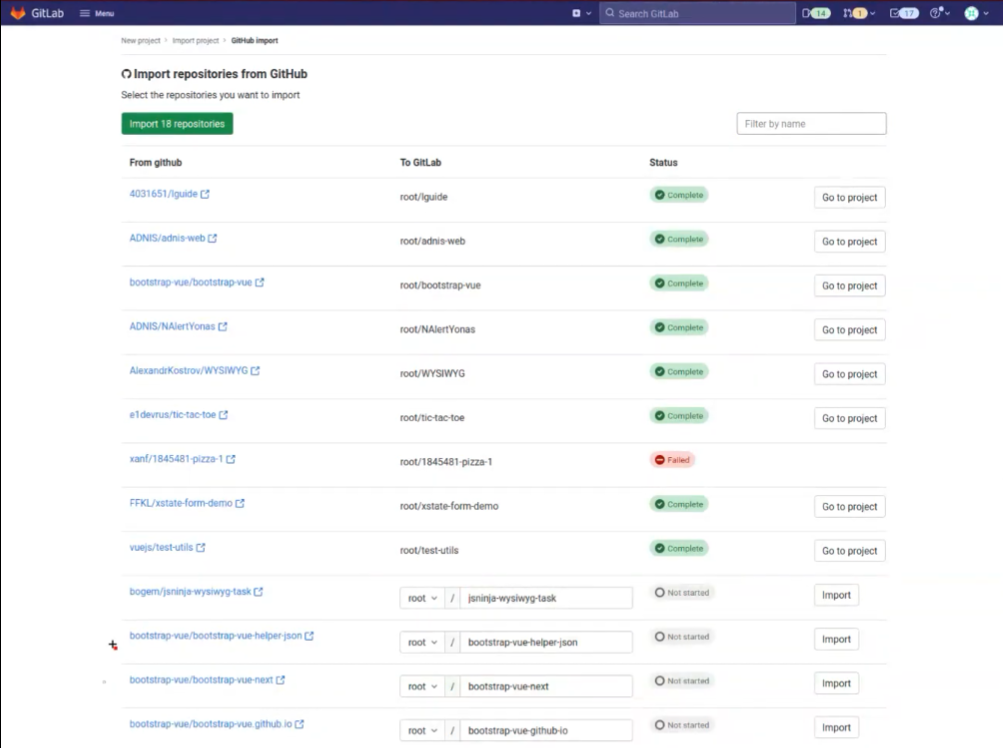The image size is (1003, 748).
Task: Open the merge requests icon in navbar
Action: (855, 13)
